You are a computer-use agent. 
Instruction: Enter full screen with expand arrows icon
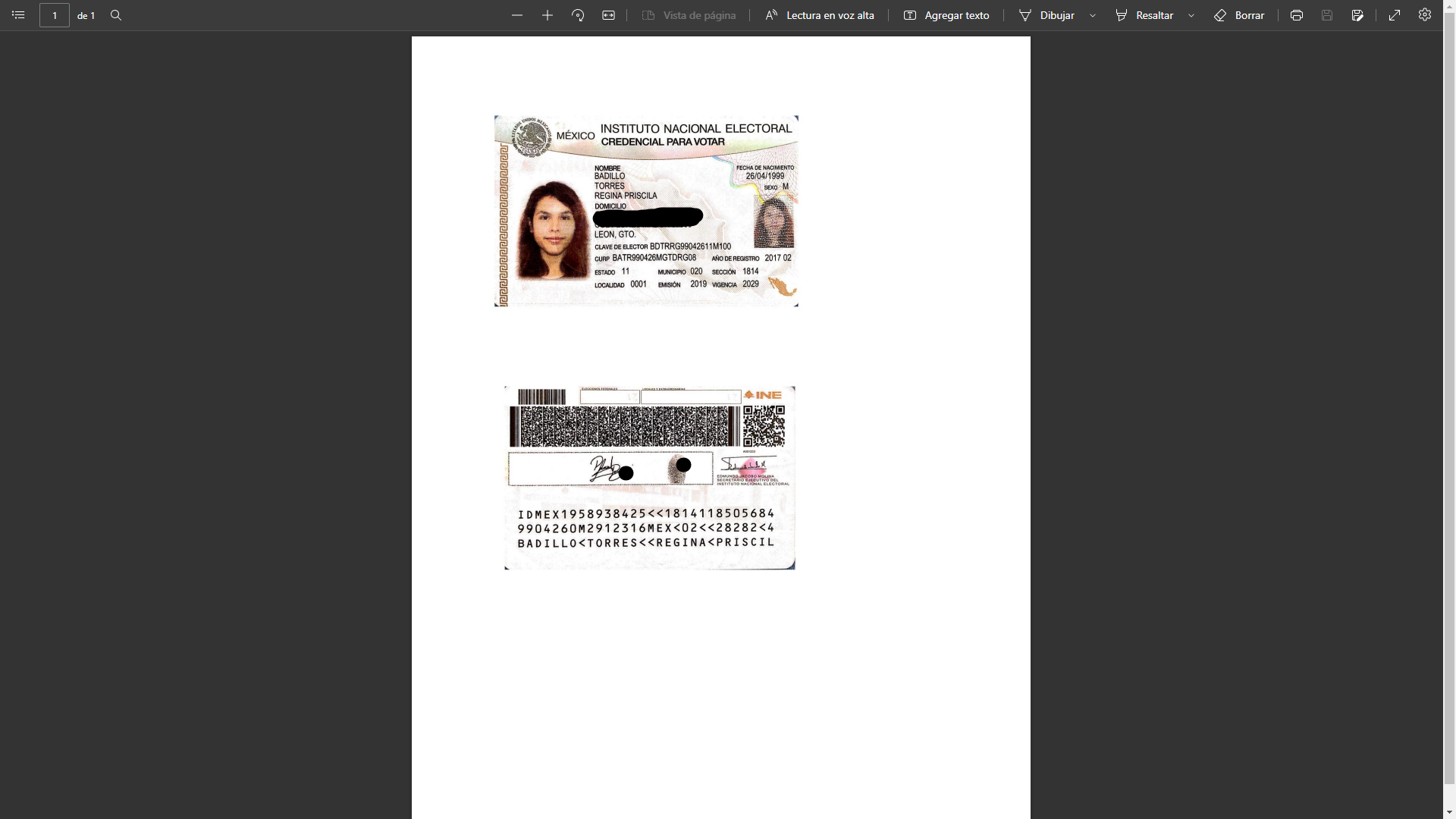pyautogui.click(x=1395, y=15)
